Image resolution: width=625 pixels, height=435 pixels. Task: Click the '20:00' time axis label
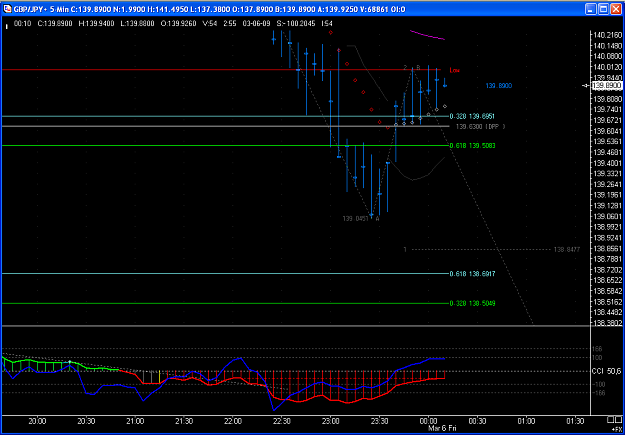tap(37, 421)
